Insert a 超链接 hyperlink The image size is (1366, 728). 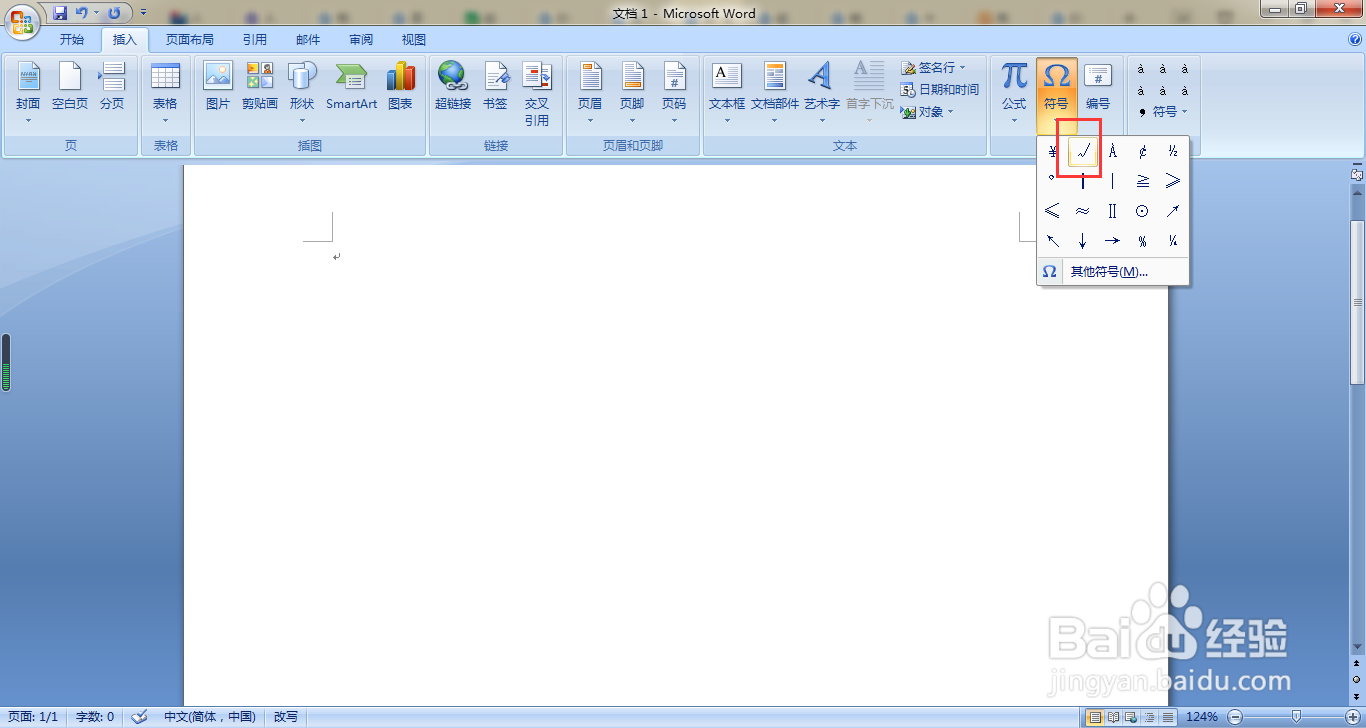click(x=453, y=86)
